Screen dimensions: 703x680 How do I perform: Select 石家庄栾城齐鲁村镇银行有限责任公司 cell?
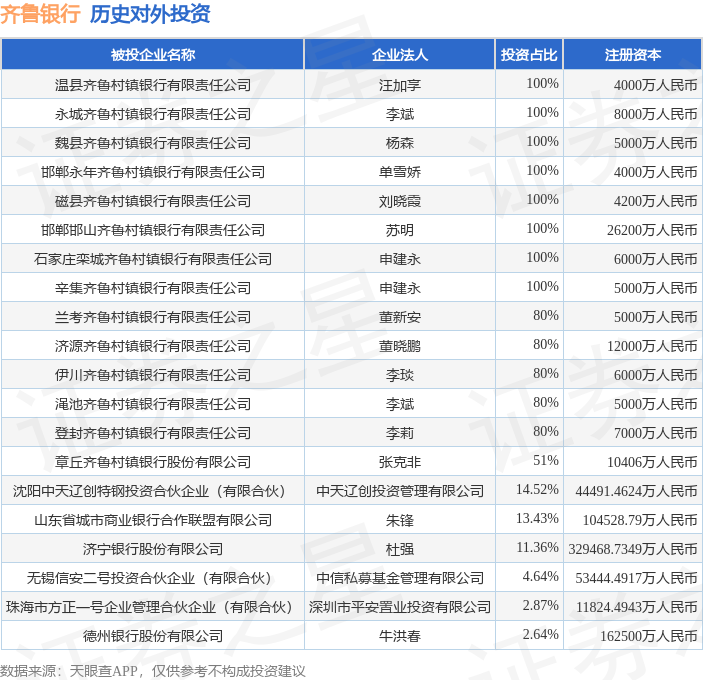coord(152,259)
